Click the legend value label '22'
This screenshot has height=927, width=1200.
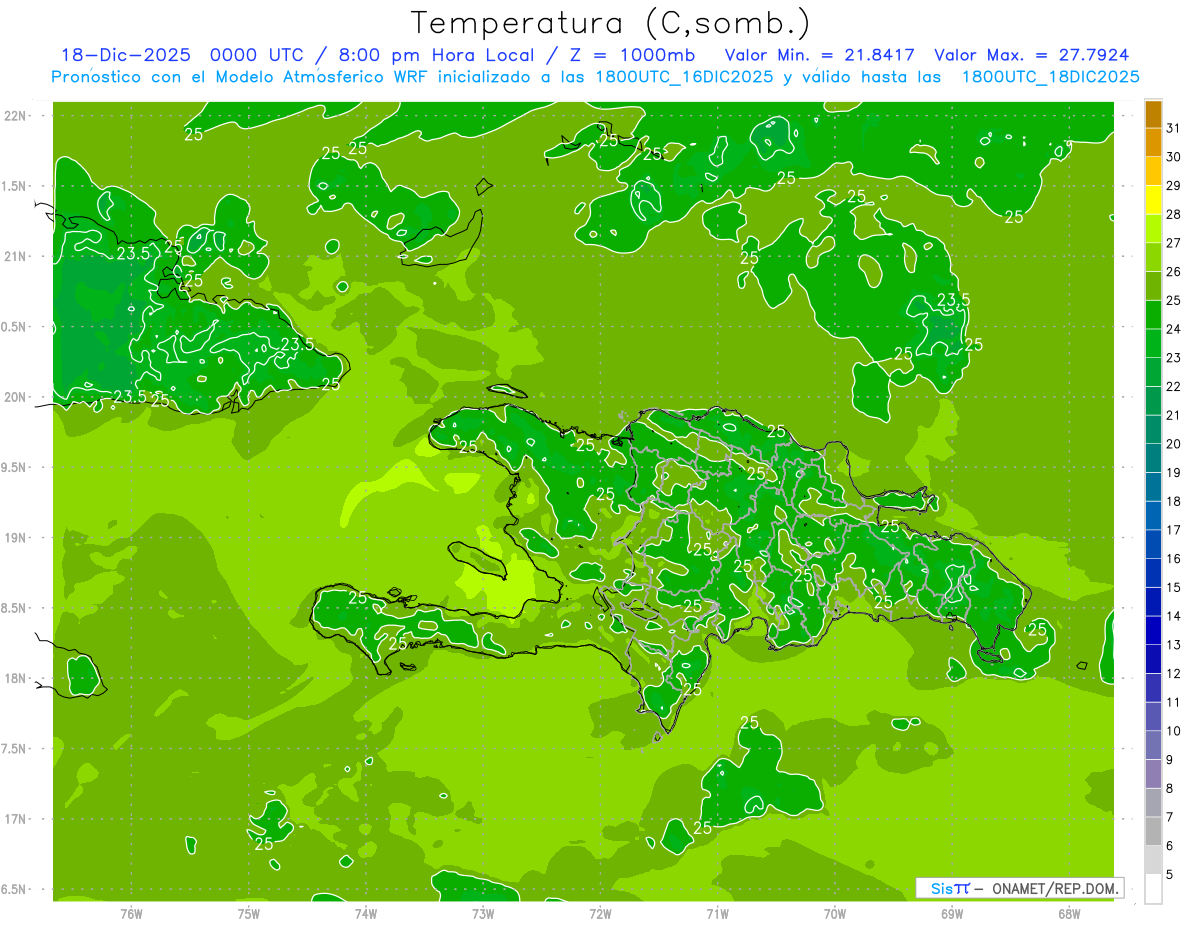click(x=1173, y=387)
